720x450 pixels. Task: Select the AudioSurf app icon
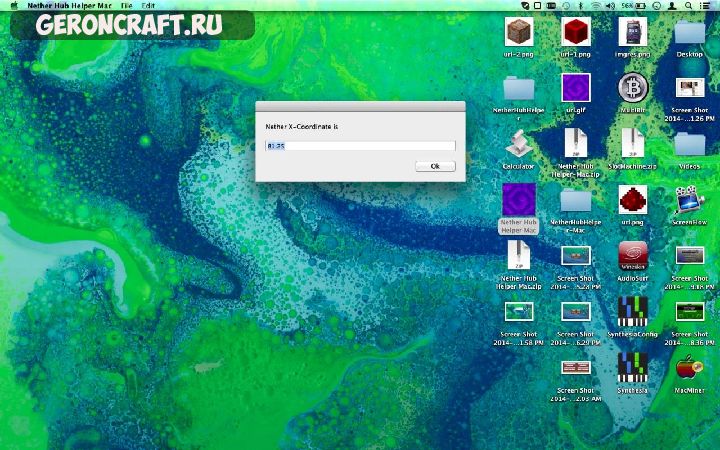(633, 256)
